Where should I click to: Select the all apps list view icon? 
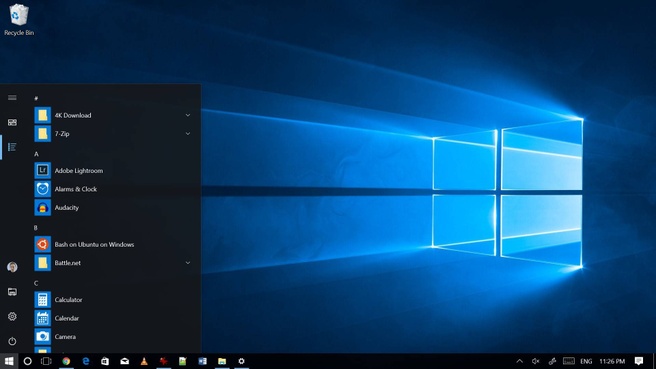(x=12, y=147)
